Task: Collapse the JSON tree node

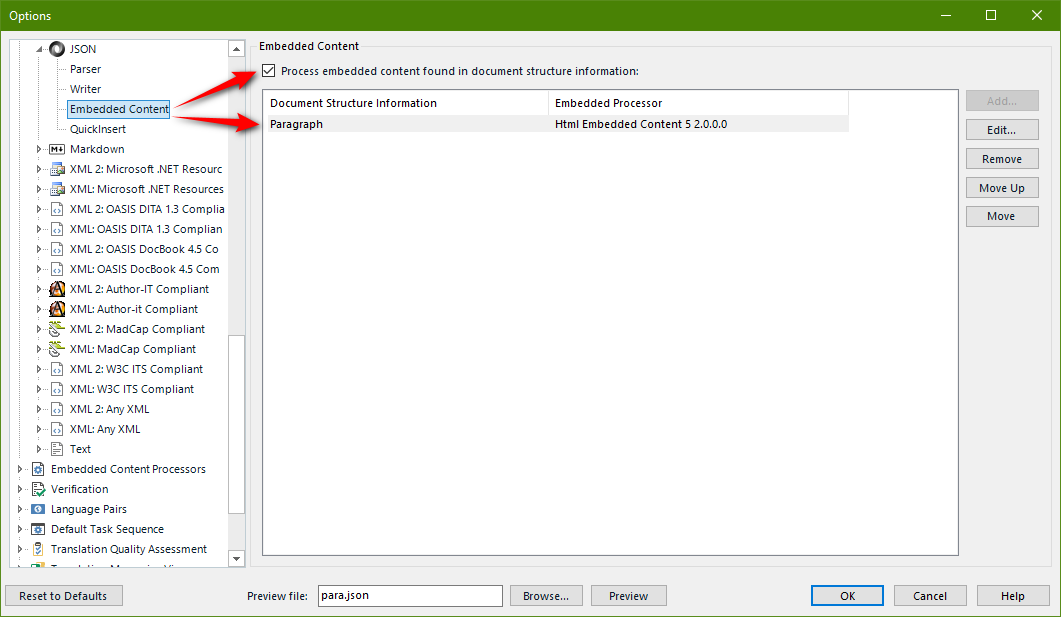Action: [39, 49]
